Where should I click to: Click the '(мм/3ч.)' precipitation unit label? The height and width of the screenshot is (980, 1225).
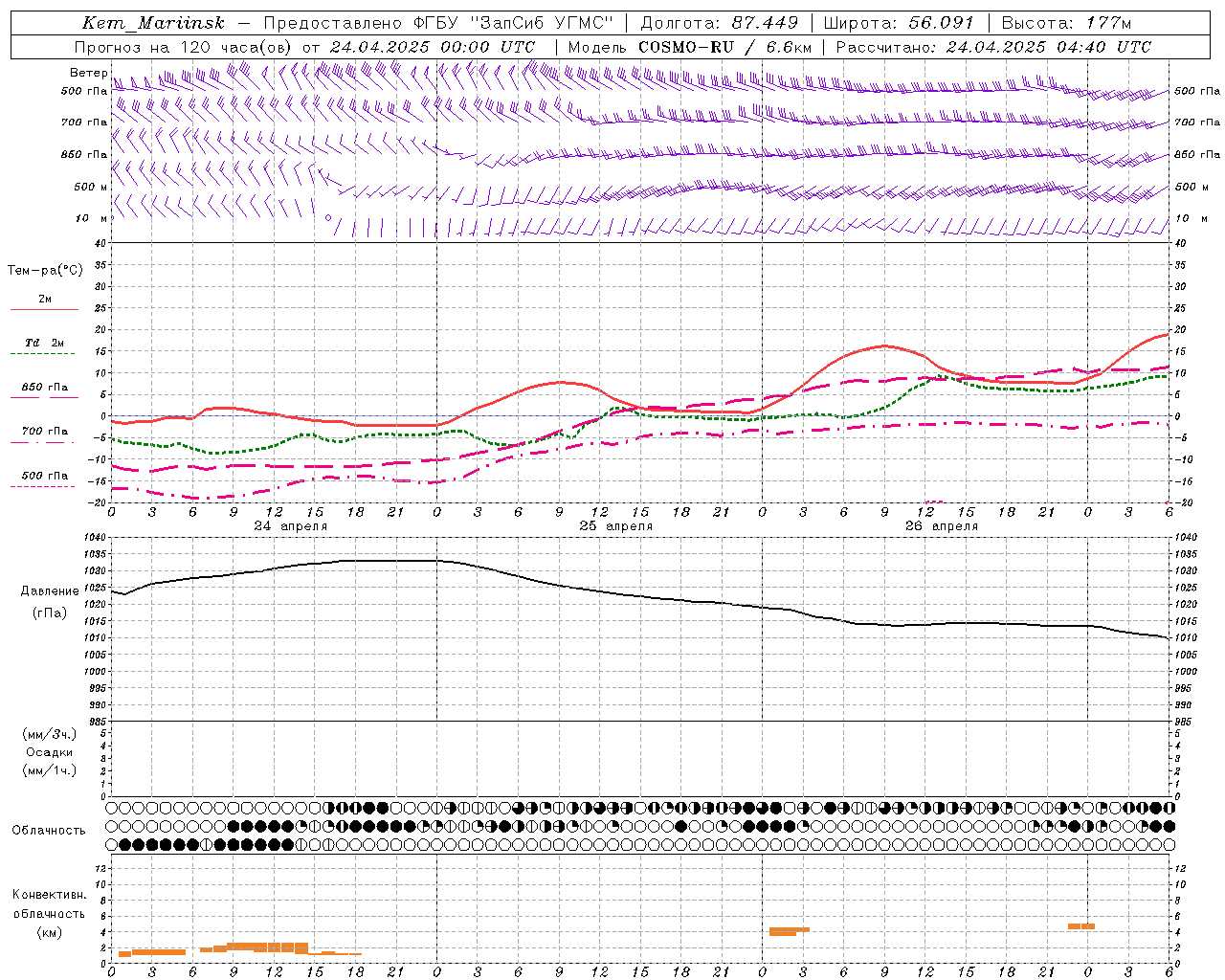tap(50, 734)
